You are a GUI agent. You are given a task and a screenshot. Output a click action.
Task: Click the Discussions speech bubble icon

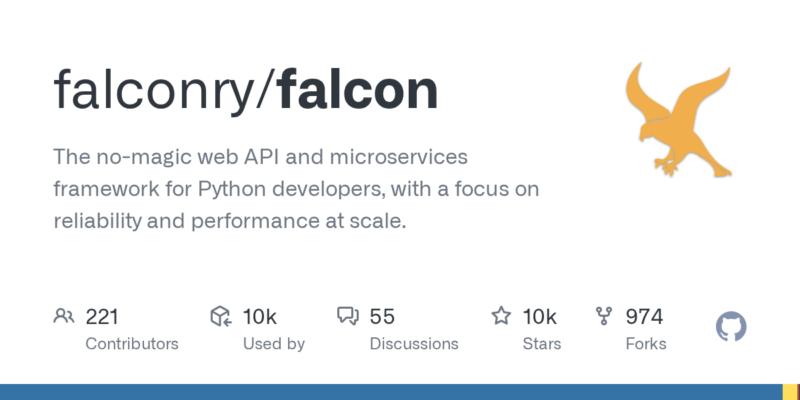tap(348, 317)
